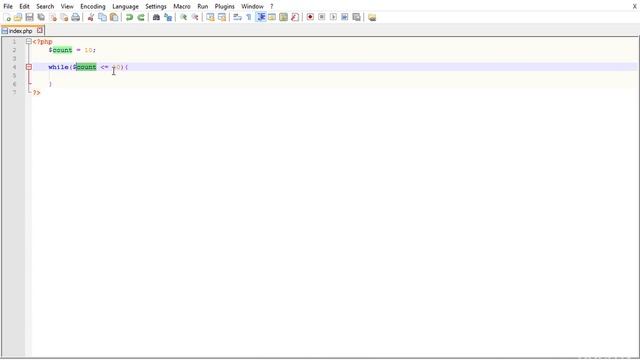Image resolution: width=640 pixels, height=360 pixels.
Task: Open the Window menu
Action: [252, 7]
